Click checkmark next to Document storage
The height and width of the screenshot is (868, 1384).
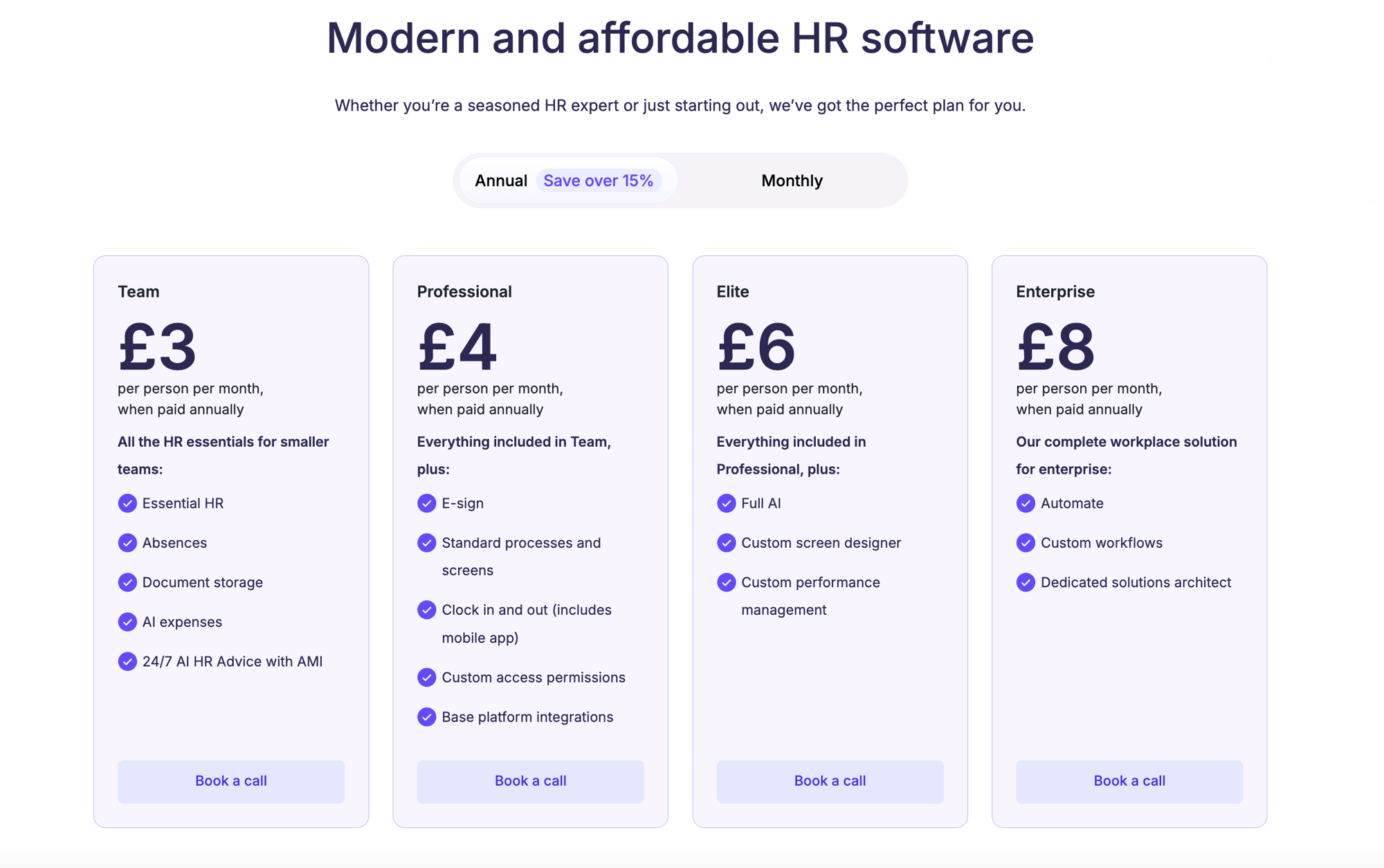[127, 582]
